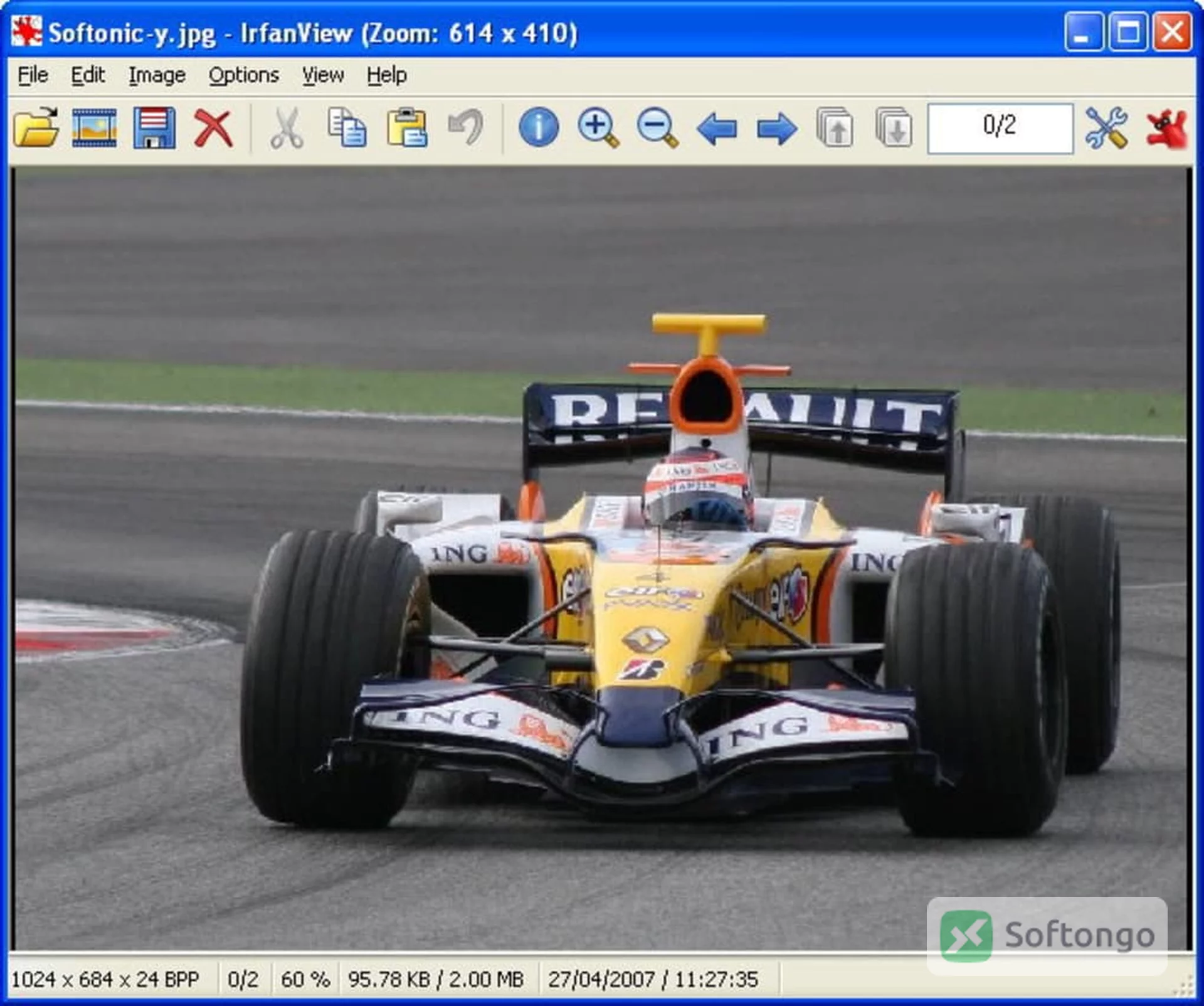Open the Help menu
This screenshot has height=1006, width=1204.
[386, 75]
